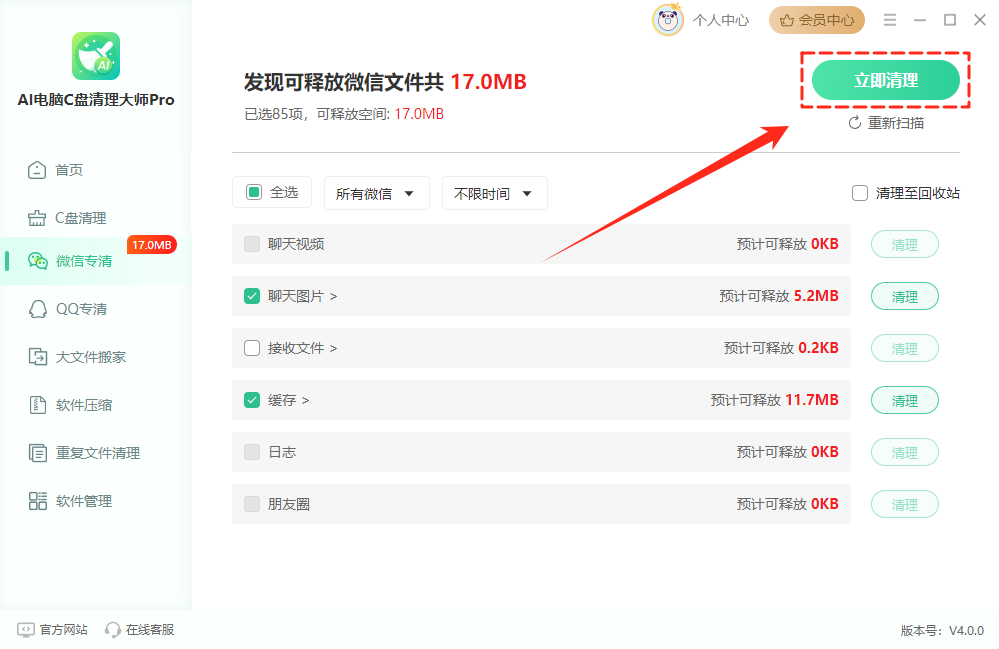The width and height of the screenshot is (999, 649).
Task: Click the Home house icon in the sidebar
Action: tap(37, 170)
